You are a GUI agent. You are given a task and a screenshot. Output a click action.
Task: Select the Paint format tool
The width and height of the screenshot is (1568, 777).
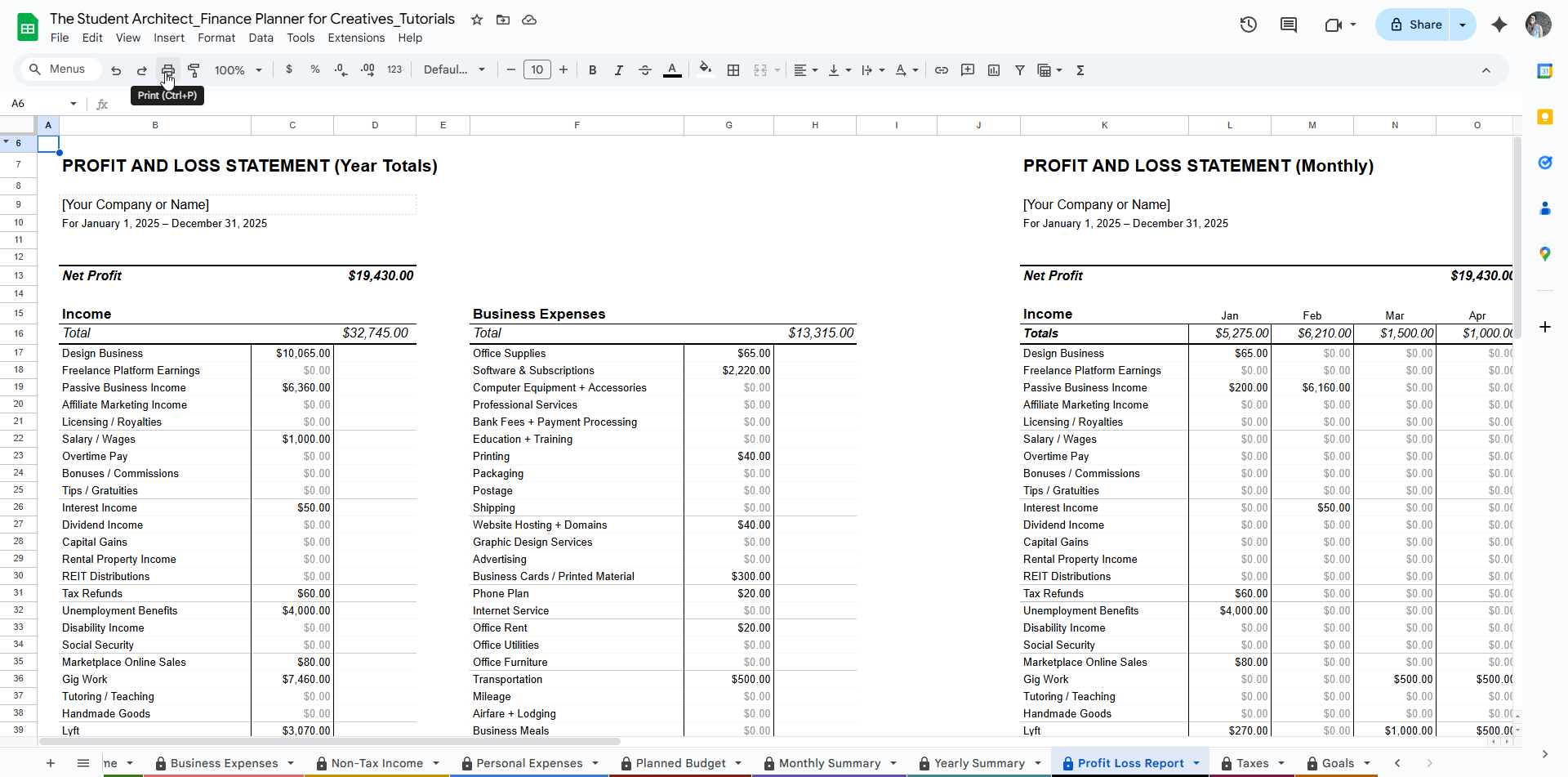194,70
